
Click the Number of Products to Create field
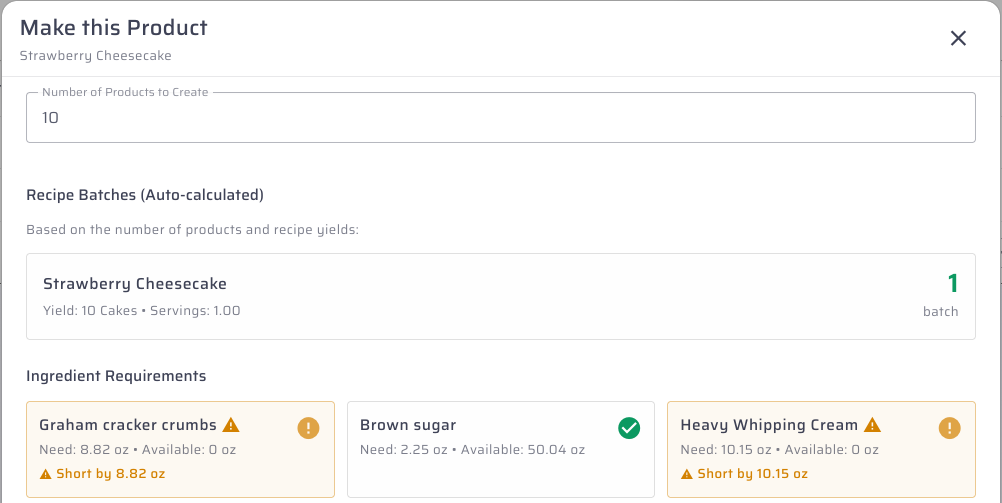[500, 118]
